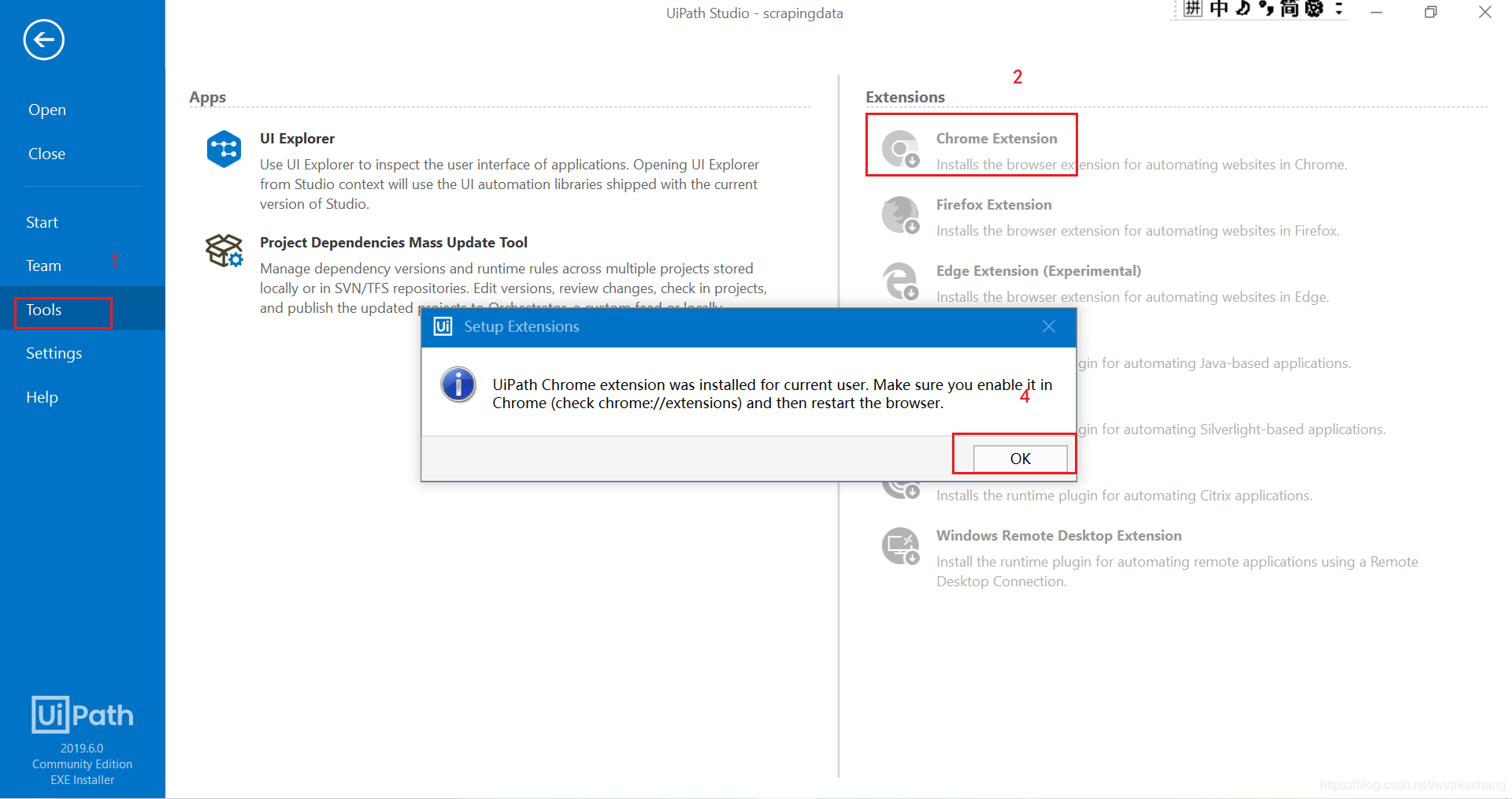The image size is (1512, 799).
Task: Restore down the UiPath Studio window
Action: point(1431,12)
